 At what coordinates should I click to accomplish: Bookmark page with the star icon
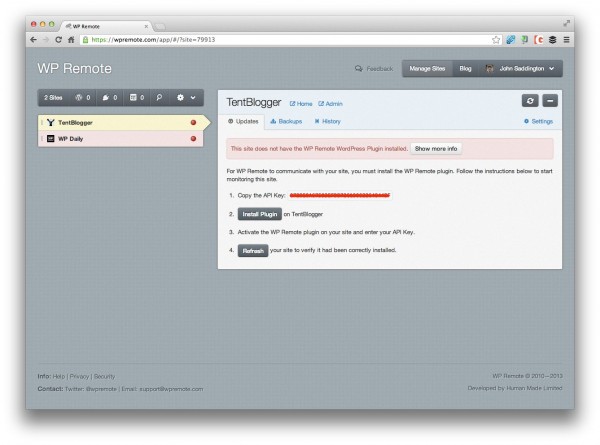496,40
